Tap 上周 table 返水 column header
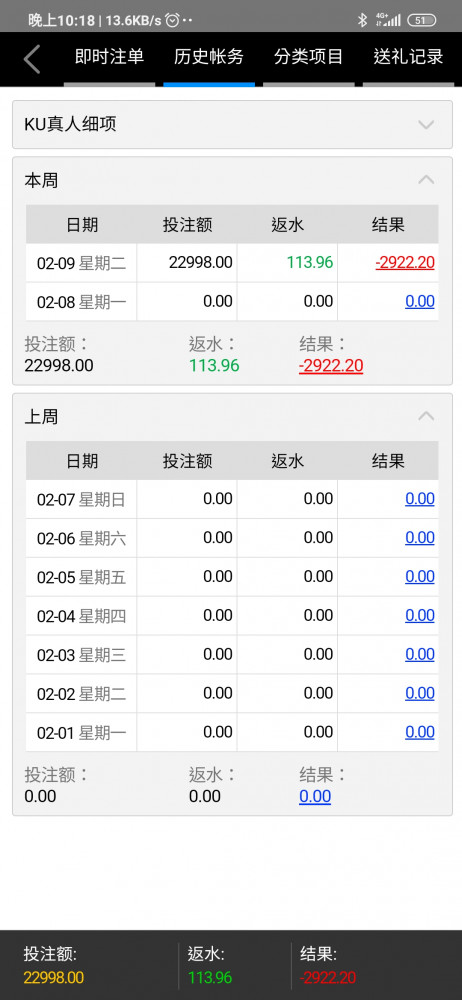The height and width of the screenshot is (1000, 462). tap(288, 460)
